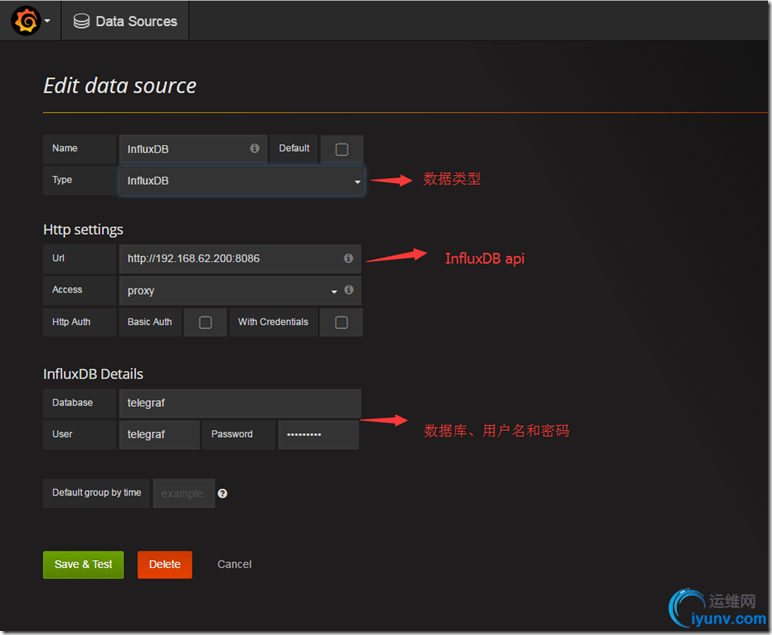This screenshot has width=772, height=635.
Task: Click the Database label
Action: [72, 403]
